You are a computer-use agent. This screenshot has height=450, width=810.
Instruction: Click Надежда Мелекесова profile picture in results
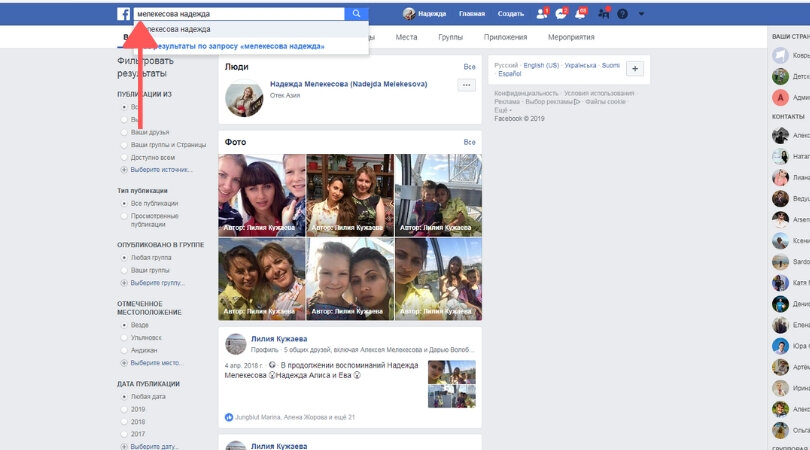[244, 98]
